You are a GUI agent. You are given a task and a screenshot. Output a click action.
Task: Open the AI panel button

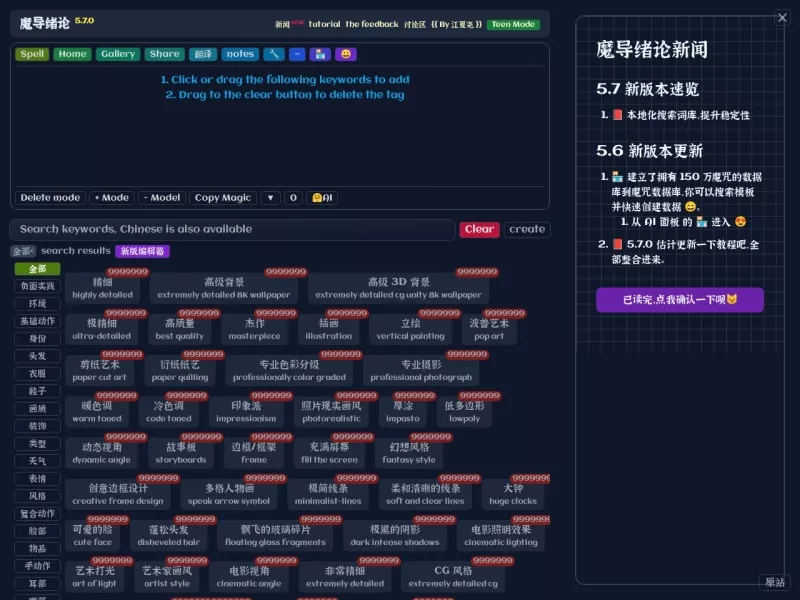(322, 198)
